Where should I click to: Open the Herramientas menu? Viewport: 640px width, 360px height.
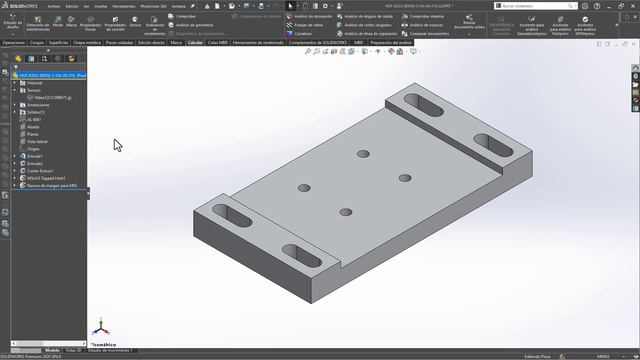coord(124,6)
